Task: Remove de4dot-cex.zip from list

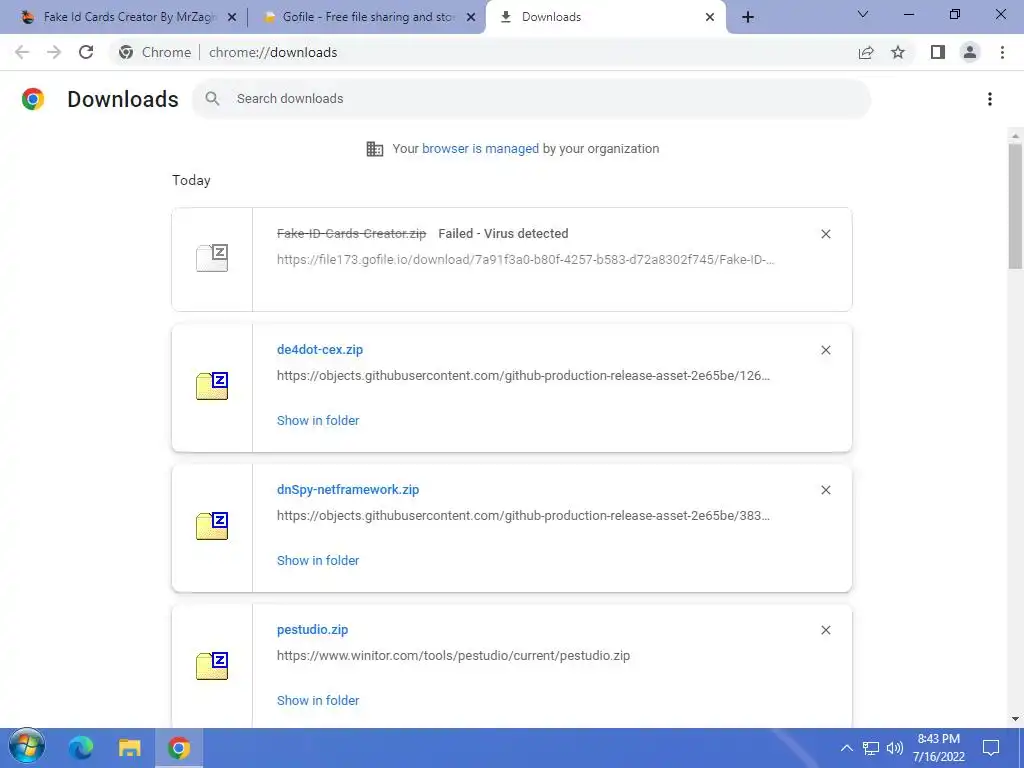Action: tap(825, 350)
